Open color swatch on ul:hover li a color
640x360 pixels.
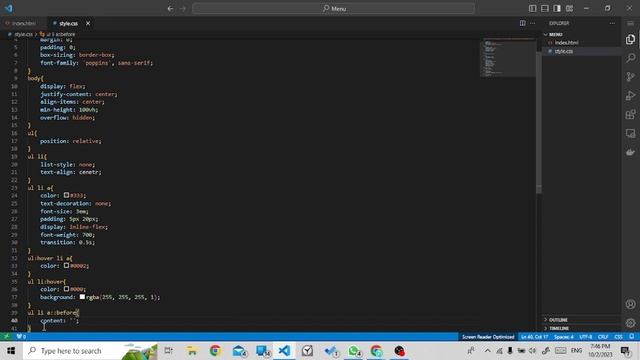(66, 265)
